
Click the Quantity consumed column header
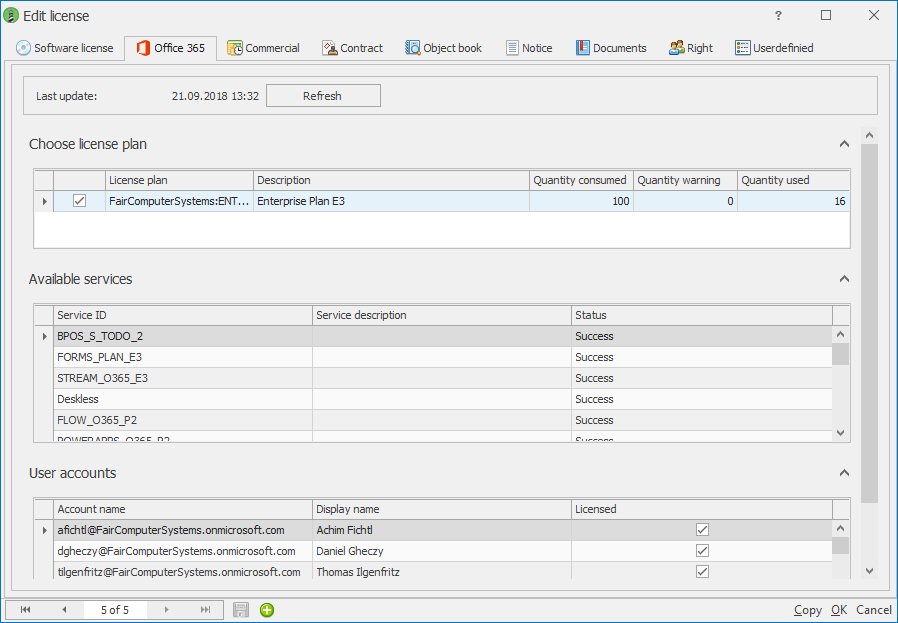[x=581, y=180]
